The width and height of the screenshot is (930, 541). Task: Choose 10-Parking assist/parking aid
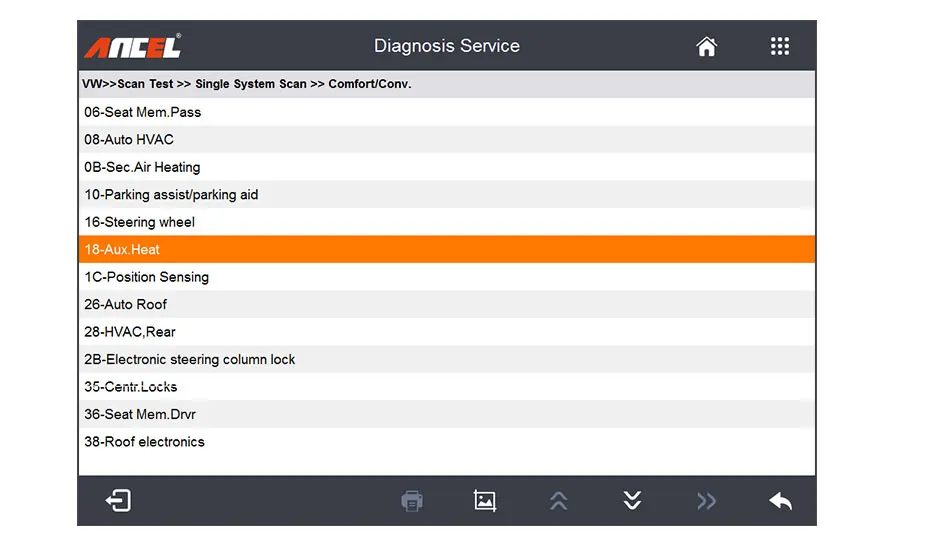171,195
